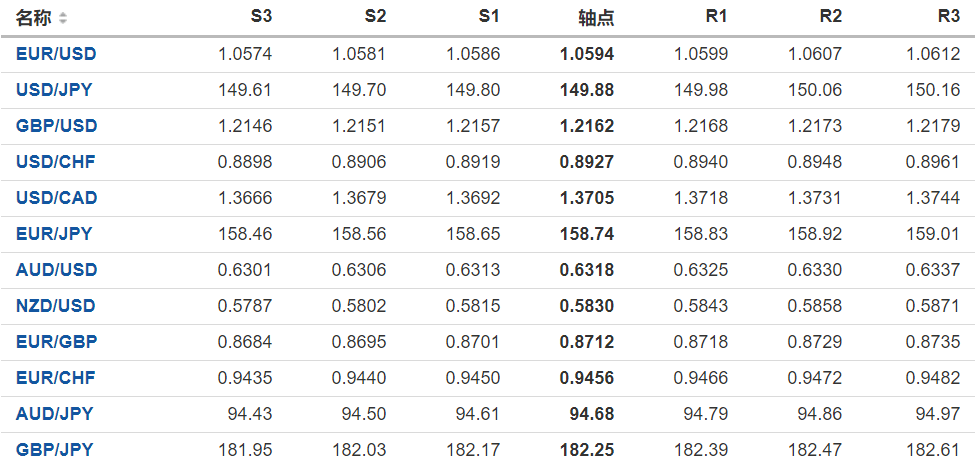Open the EUR/USD currency pair link

56,54
